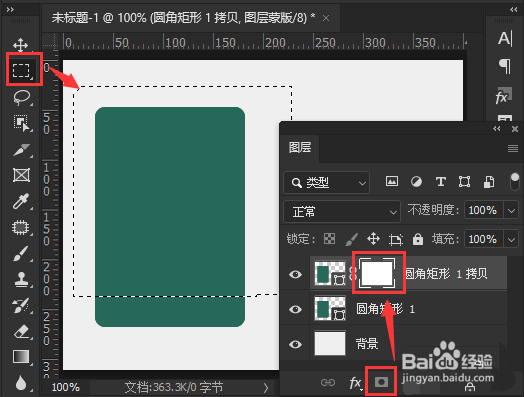The image size is (524, 397).
Task: Open the Character panel icon
Action: click(505, 38)
